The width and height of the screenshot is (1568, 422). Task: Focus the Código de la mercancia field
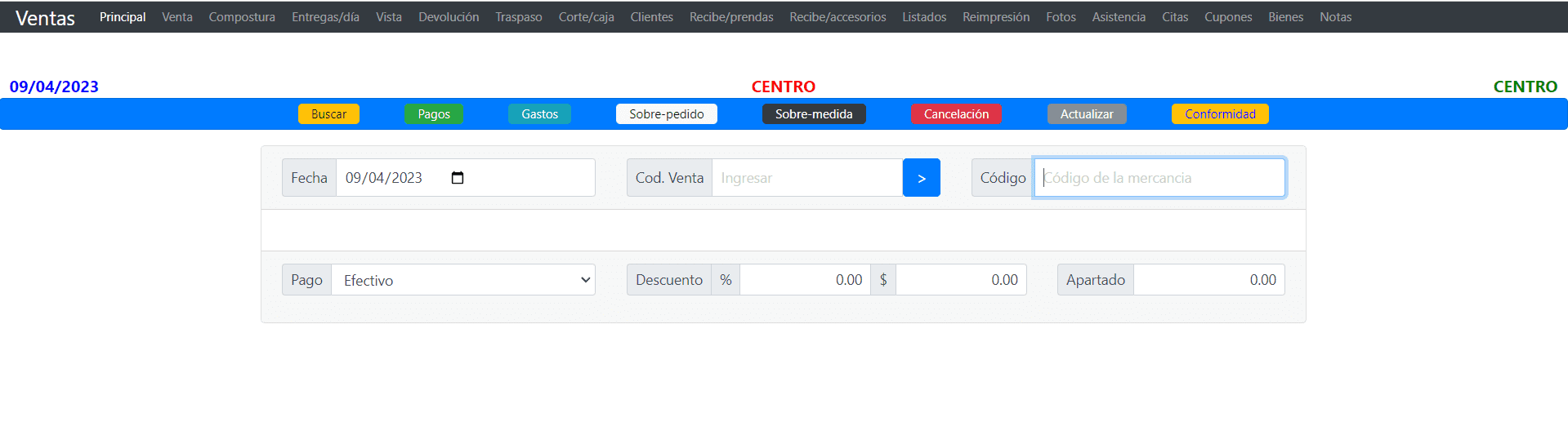point(1159,178)
